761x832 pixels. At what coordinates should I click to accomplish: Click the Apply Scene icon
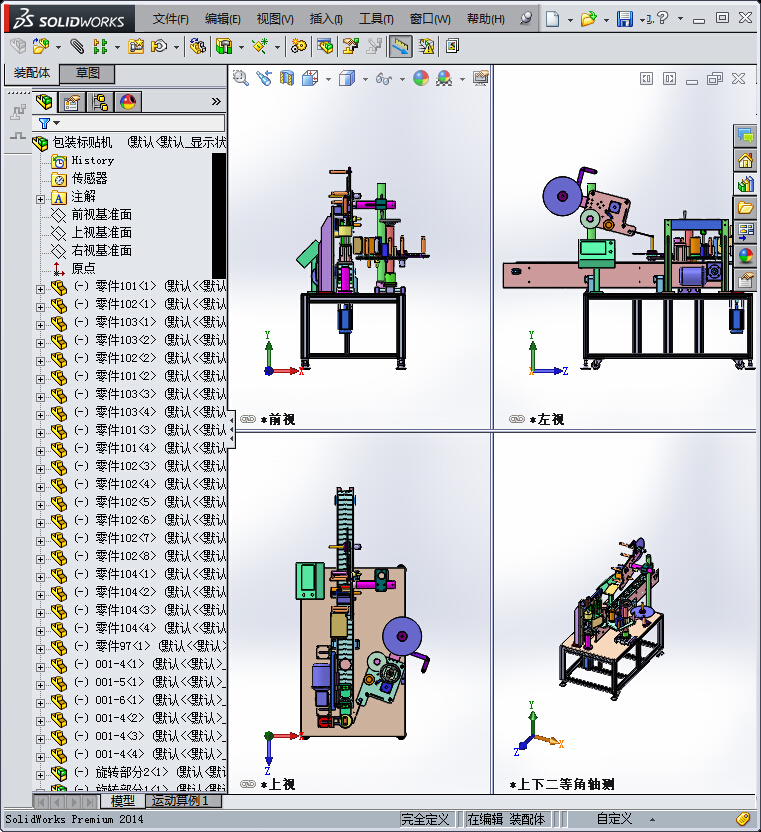click(x=444, y=79)
